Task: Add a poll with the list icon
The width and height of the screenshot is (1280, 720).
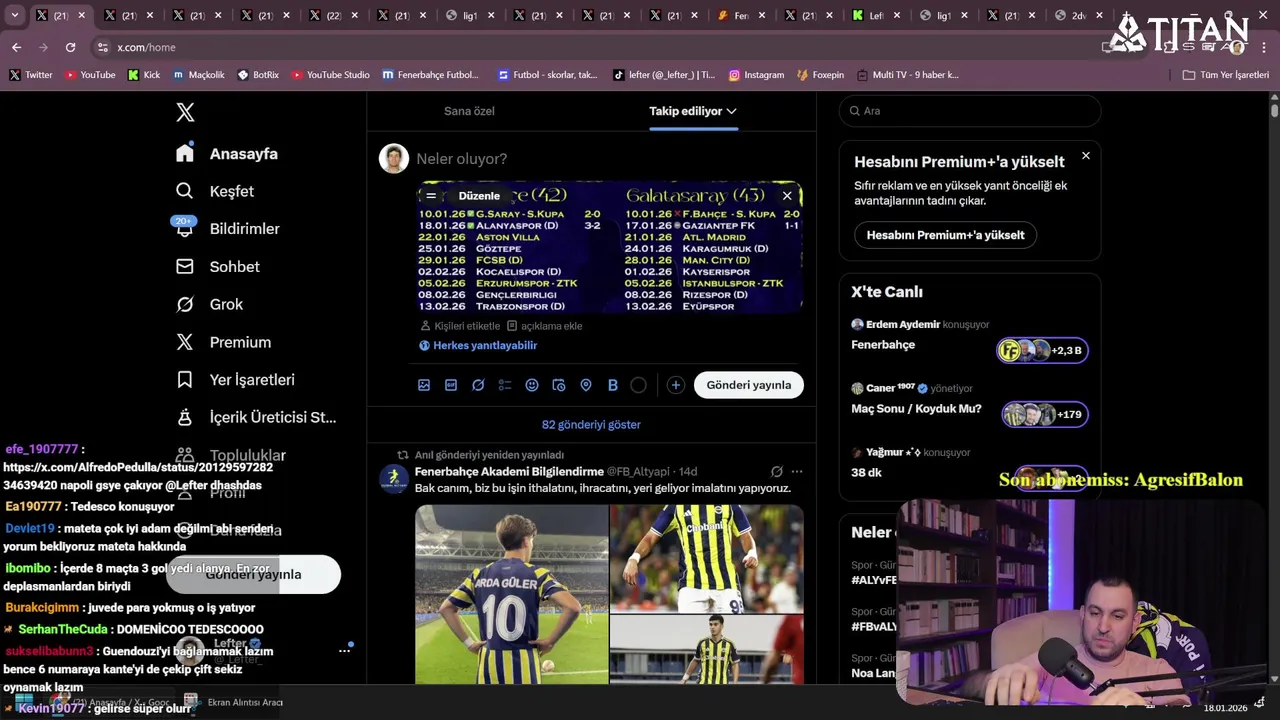Action: click(505, 385)
